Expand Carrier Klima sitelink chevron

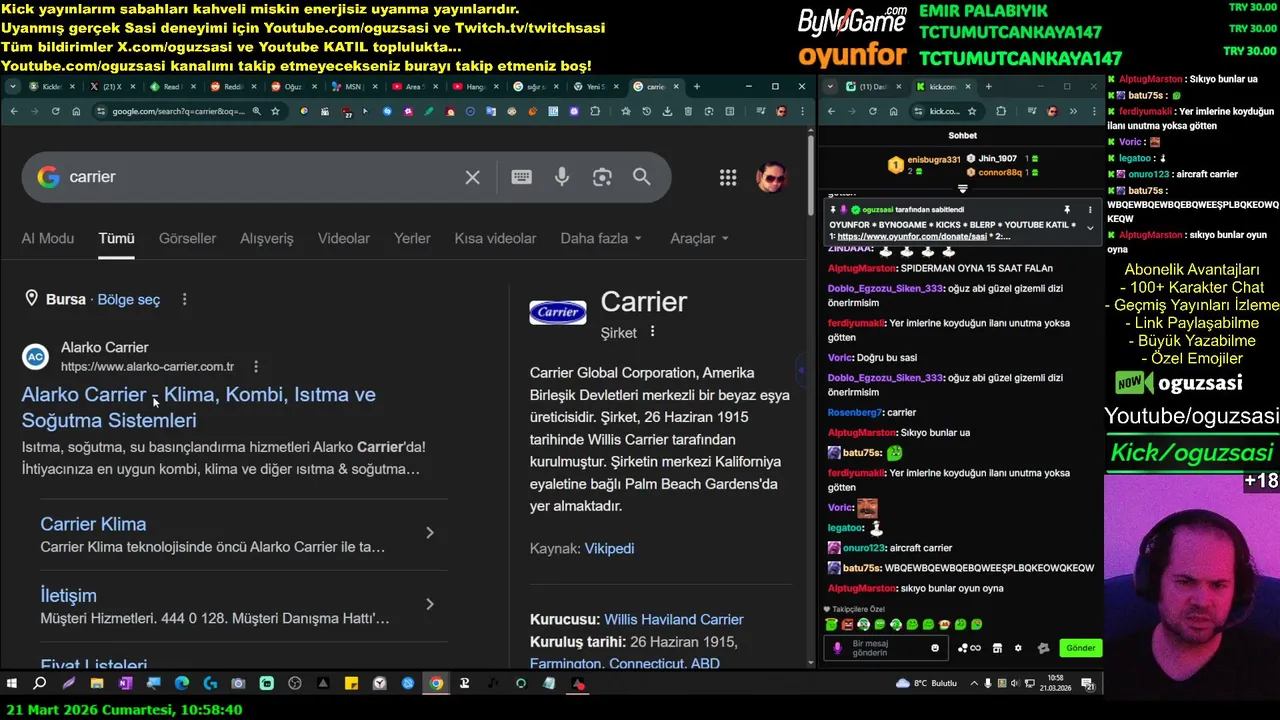pyautogui.click(x=430, y=533)
